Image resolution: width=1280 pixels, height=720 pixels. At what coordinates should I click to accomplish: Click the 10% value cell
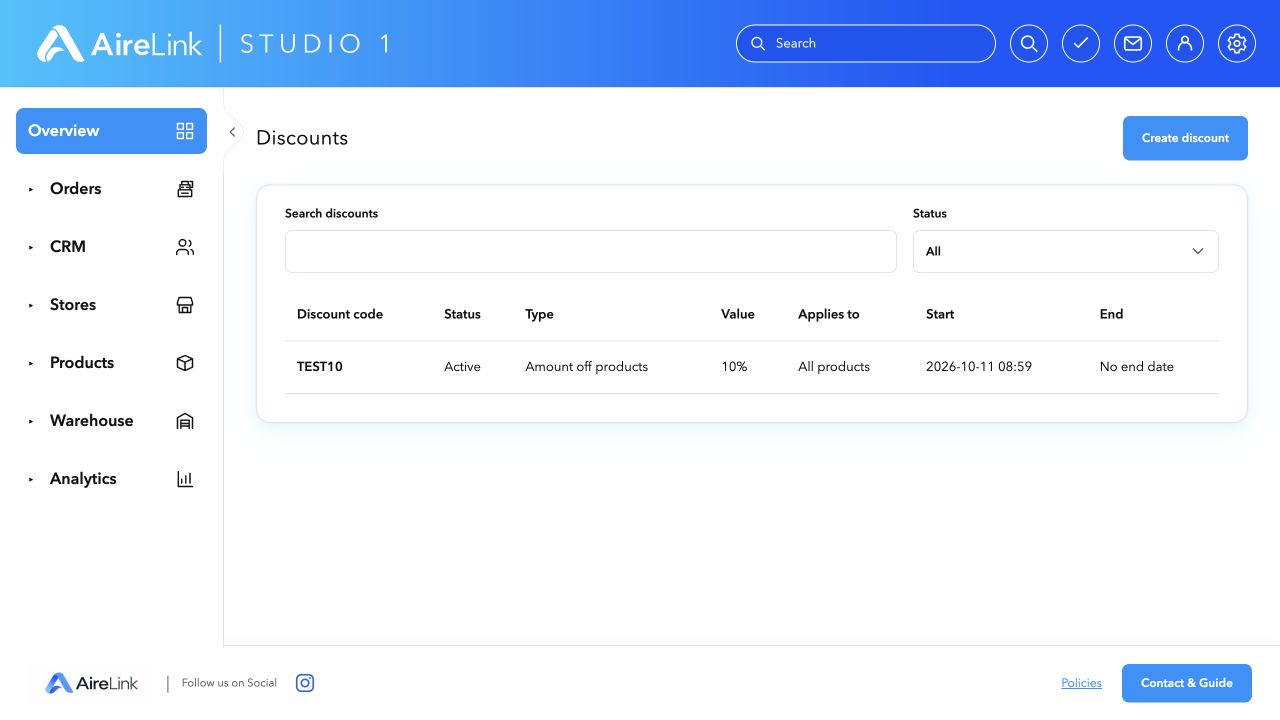734,367
